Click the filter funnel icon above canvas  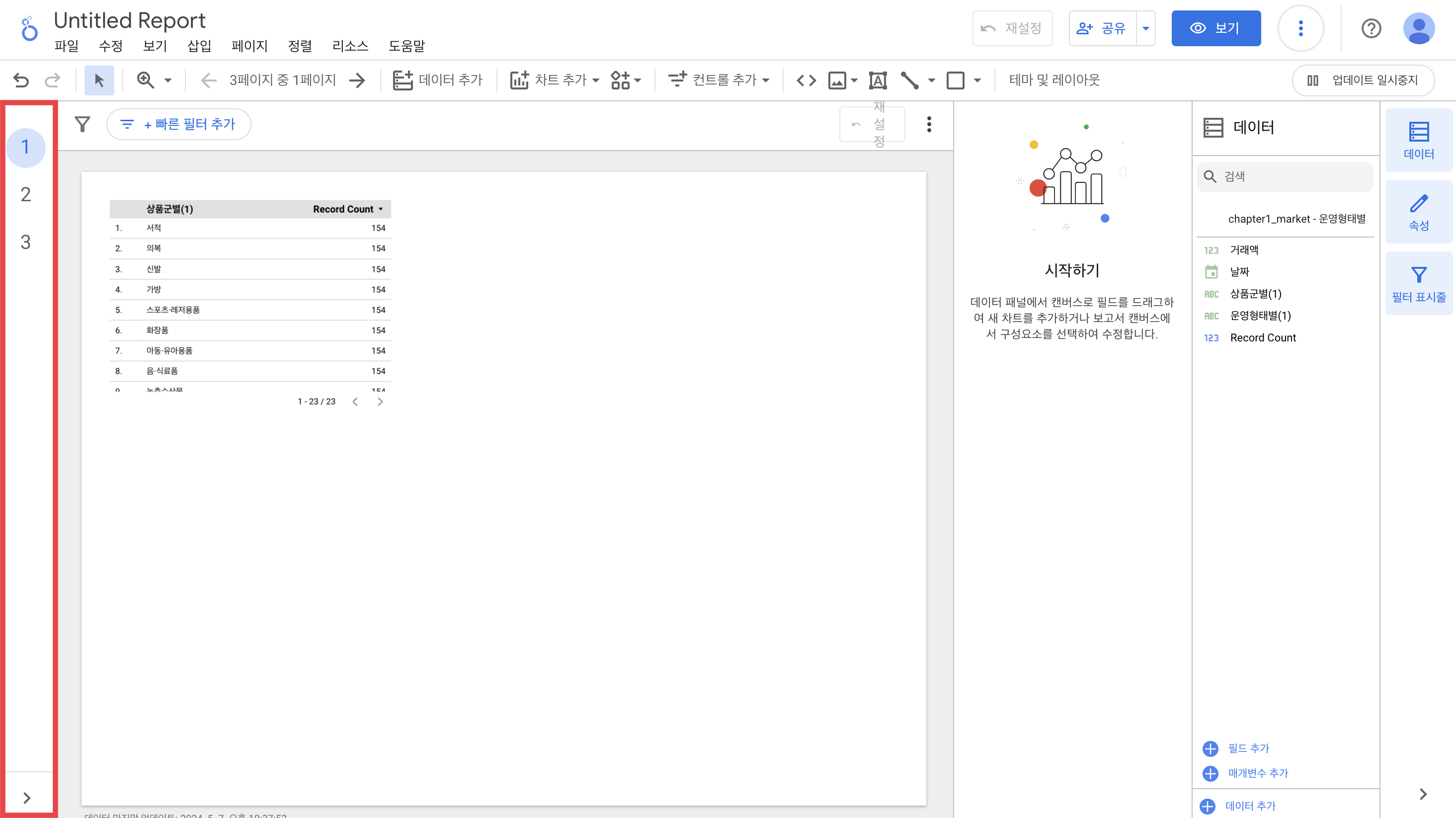tap(82, 124)
